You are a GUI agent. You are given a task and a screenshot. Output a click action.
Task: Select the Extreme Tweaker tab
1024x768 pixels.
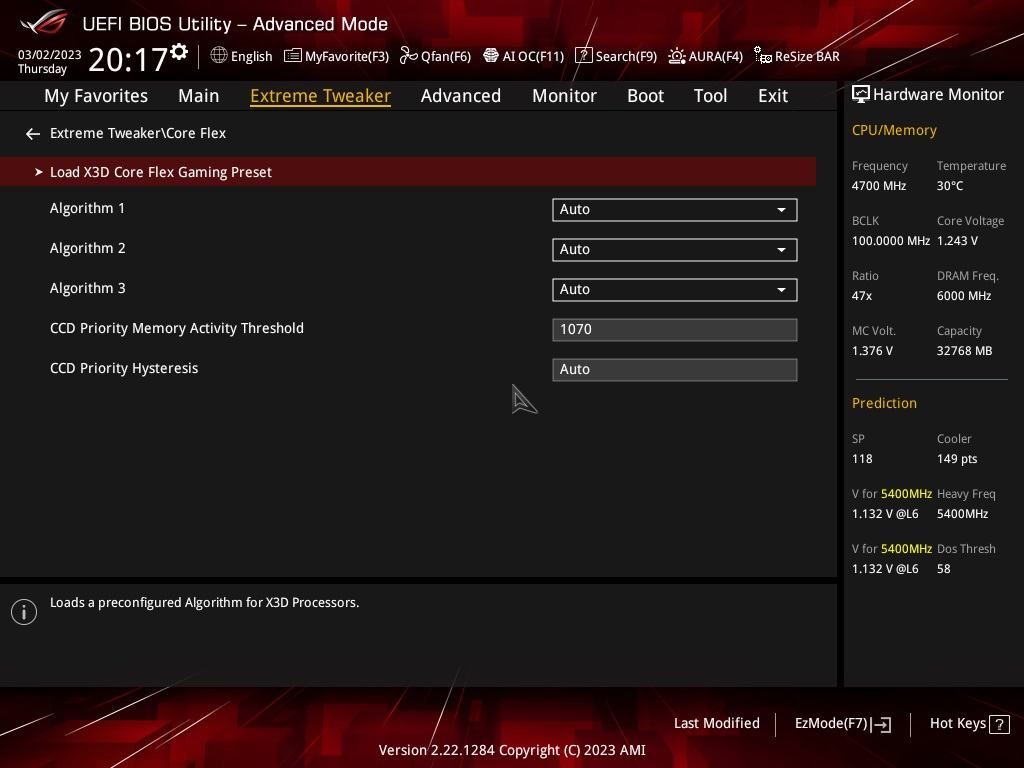click(x=320, y=96)
